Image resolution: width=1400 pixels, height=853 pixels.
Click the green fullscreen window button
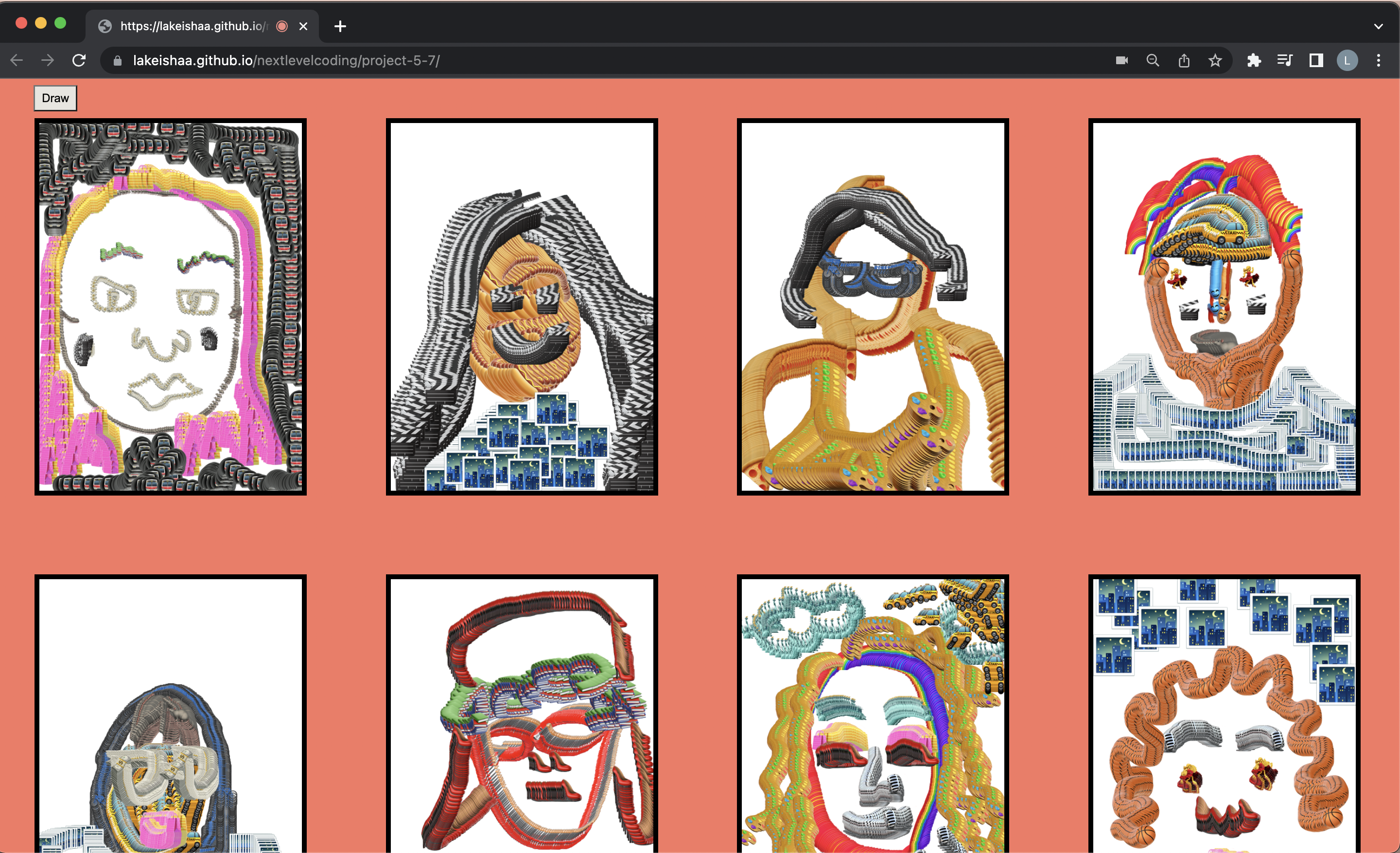60,23
